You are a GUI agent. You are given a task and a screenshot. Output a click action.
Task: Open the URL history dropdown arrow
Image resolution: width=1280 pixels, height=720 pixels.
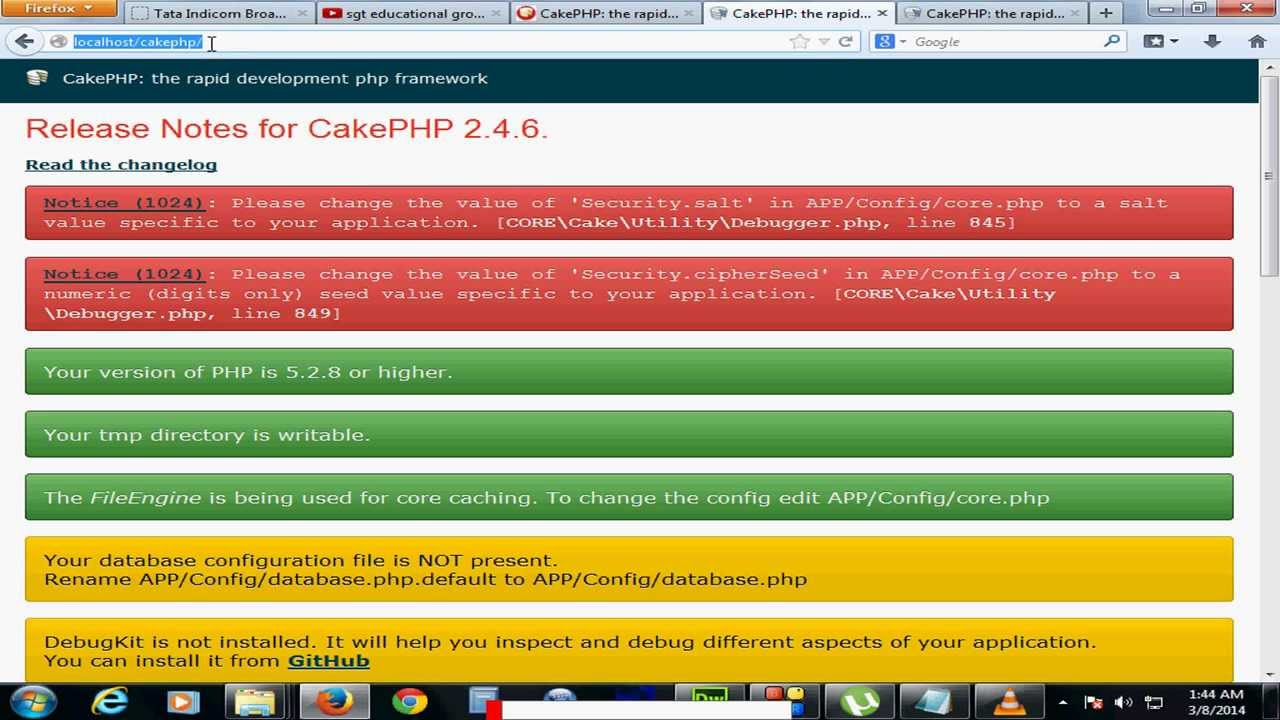coord(823,42)
